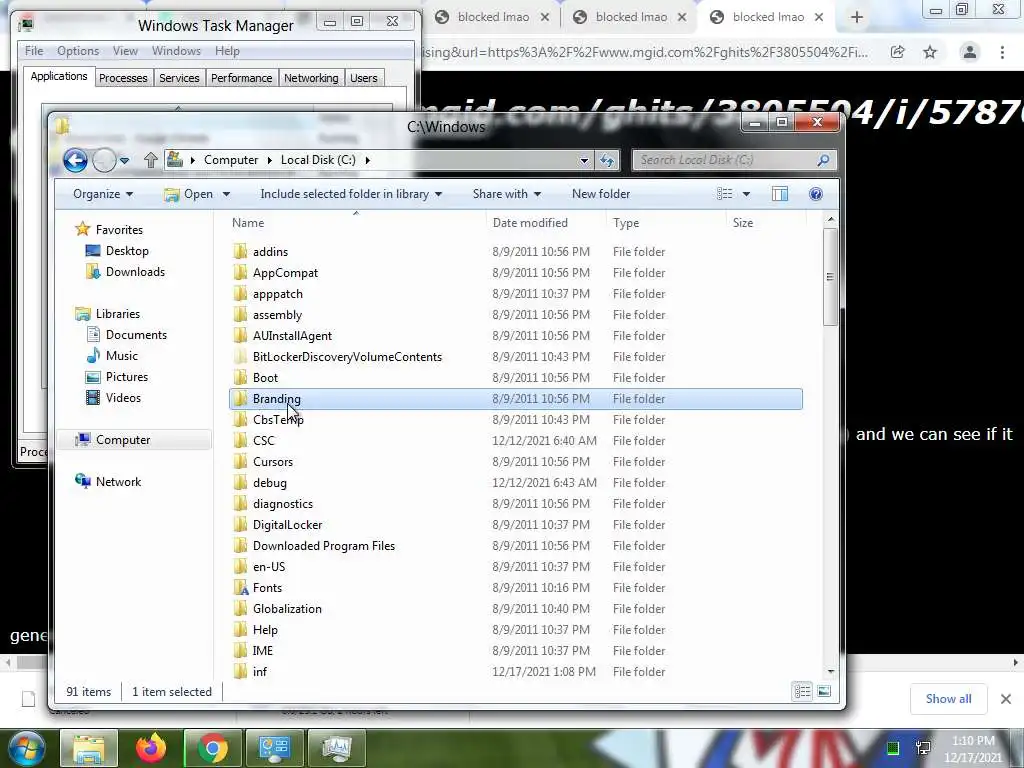
Task: Click the blue Help icon in Explorer
Action: point(816,194)
